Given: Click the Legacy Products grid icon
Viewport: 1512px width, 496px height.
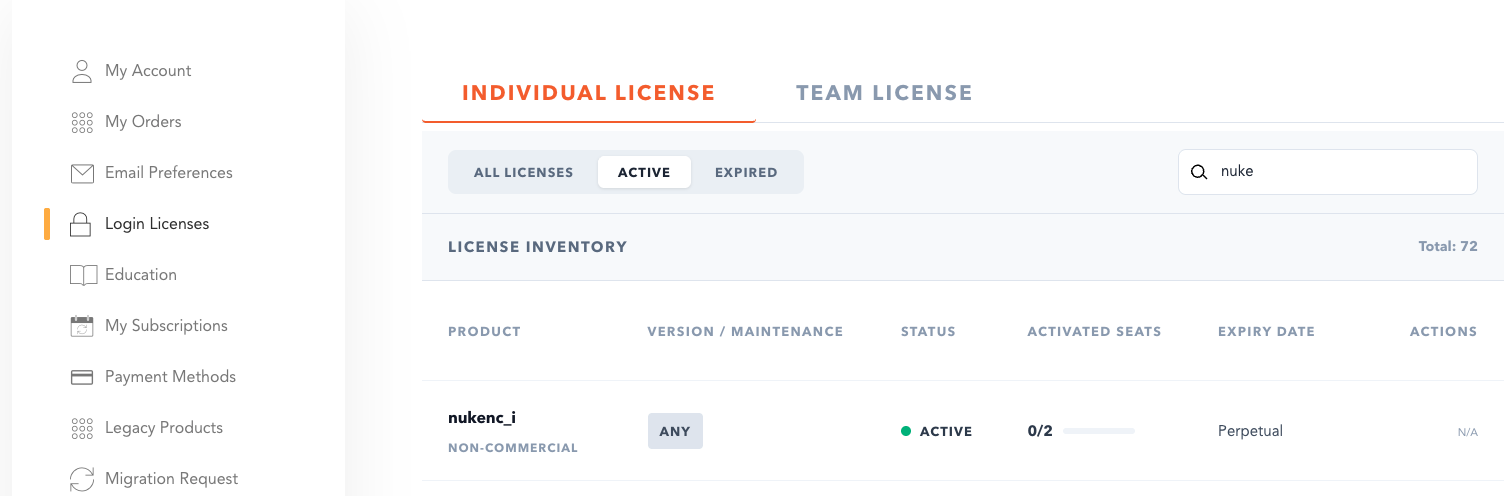Looking at the screenshot, I should (x=82, y=428).
